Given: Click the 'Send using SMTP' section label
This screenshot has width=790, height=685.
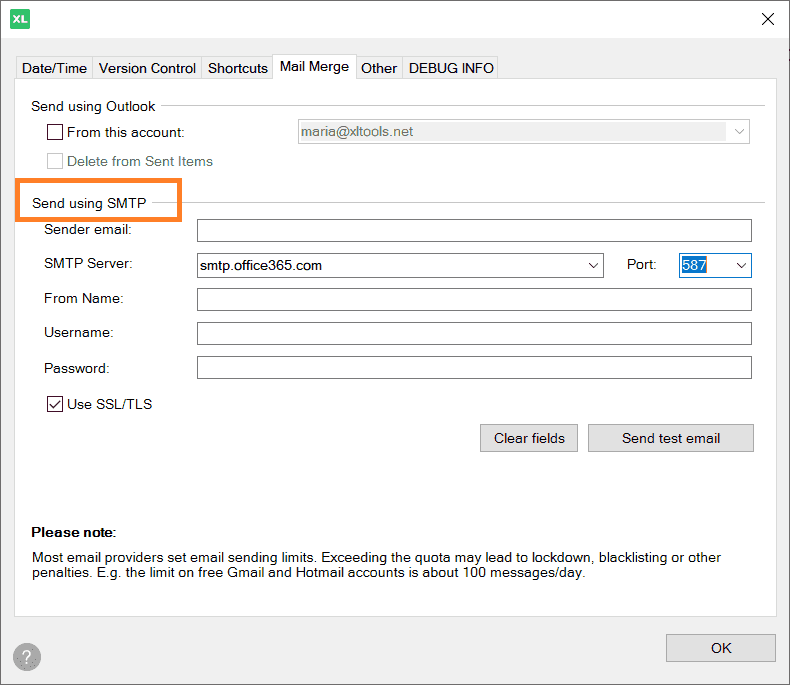Looking at the screenshot, I should [x=89, y=203].
